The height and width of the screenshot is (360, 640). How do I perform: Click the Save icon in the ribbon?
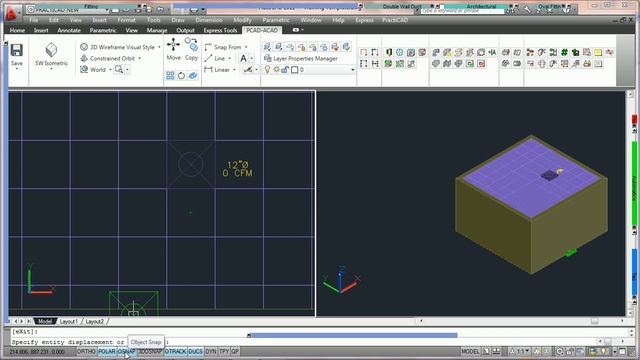(16, 51)
